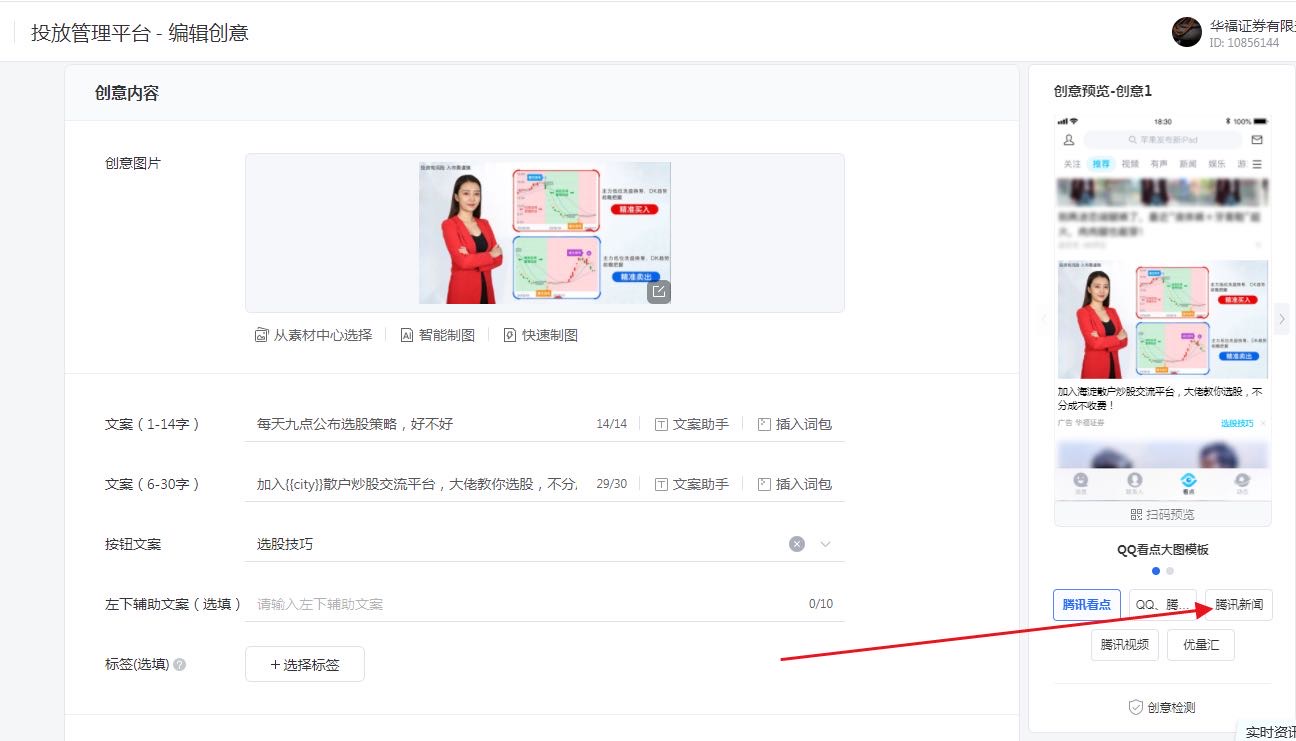Image resolution: width=1296 pixels, height=741 pixels.
Task: Expand the 按钮文案 dropdown
Action: point(825,543)
